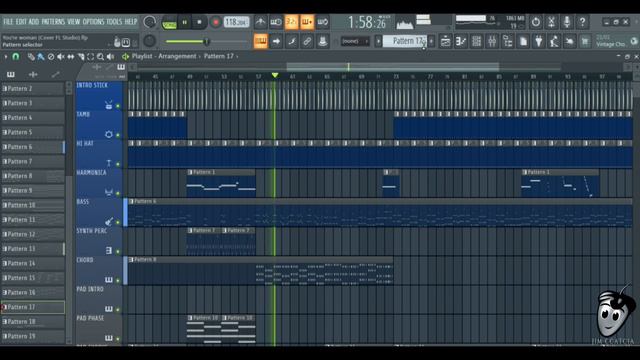Open the playlist options menu arrow

tap(6, 57)
